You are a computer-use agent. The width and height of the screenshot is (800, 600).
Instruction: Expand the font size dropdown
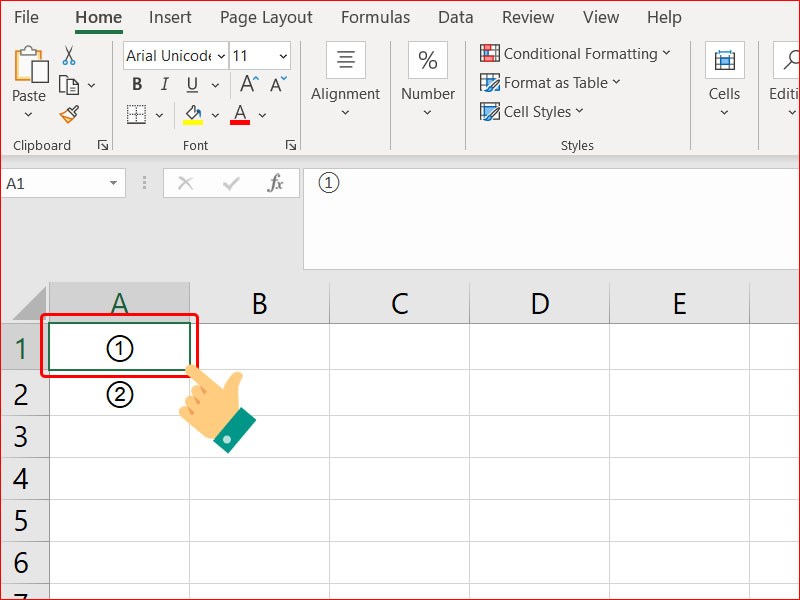pos(283,56)
